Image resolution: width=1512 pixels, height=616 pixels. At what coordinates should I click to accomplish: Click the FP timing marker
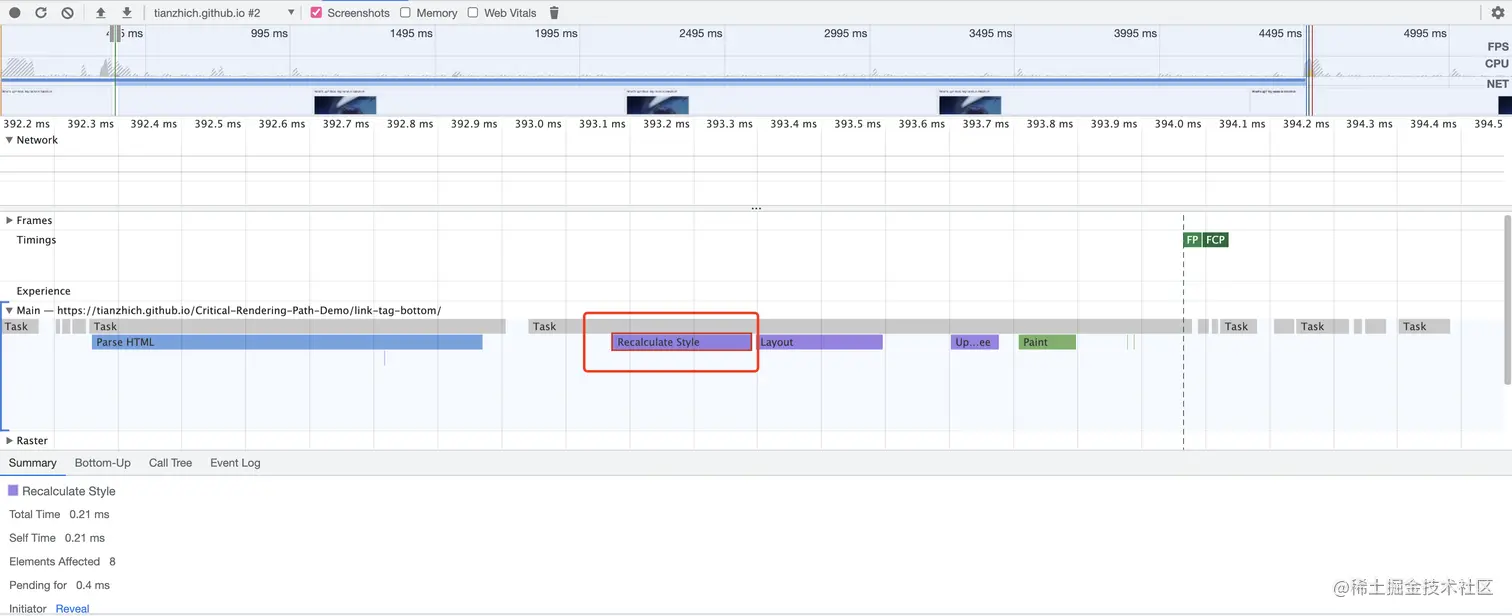[1192, 240]
